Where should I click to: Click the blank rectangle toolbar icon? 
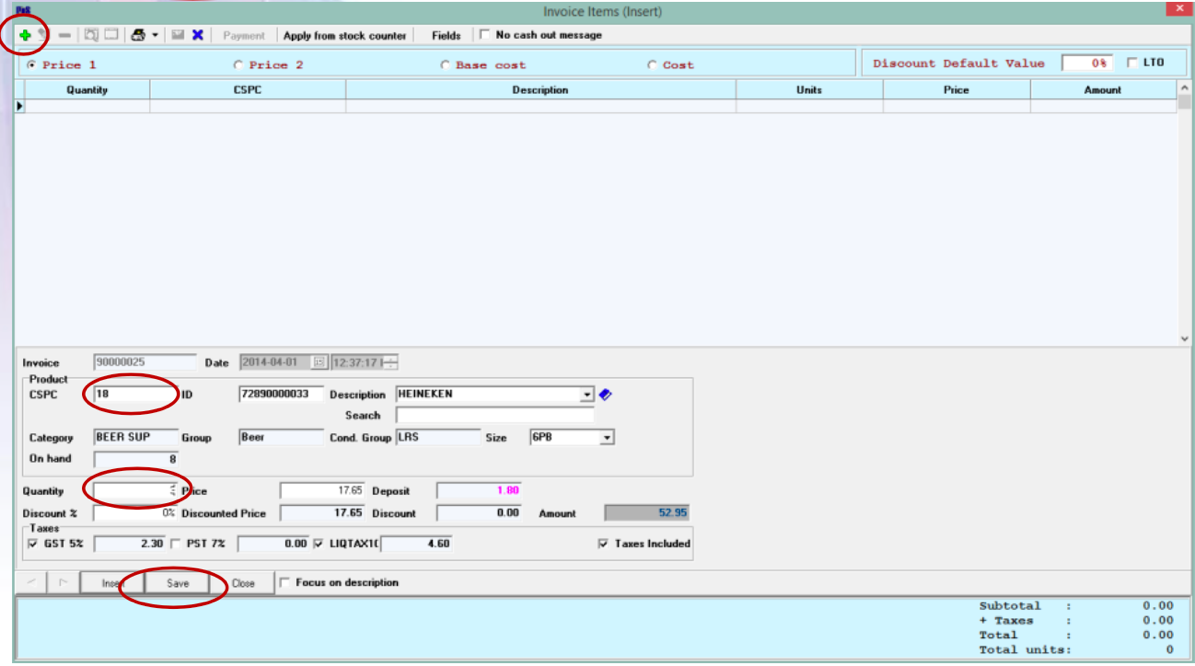(111, 34)
